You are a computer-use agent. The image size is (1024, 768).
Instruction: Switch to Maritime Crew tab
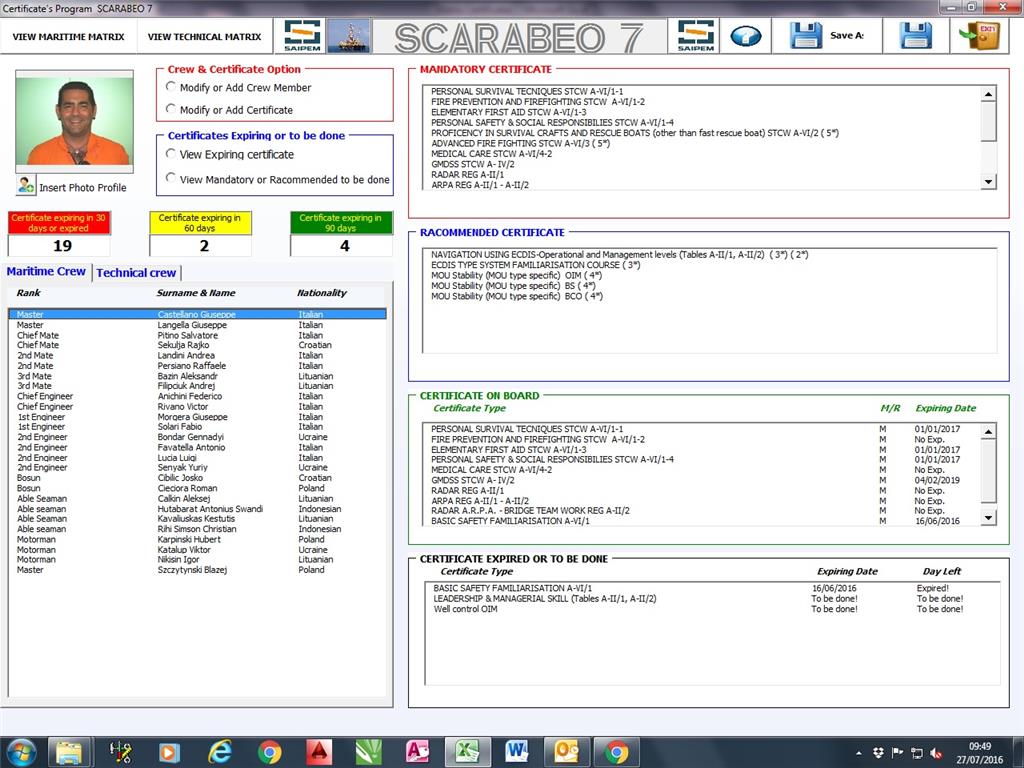pos(46,271)
